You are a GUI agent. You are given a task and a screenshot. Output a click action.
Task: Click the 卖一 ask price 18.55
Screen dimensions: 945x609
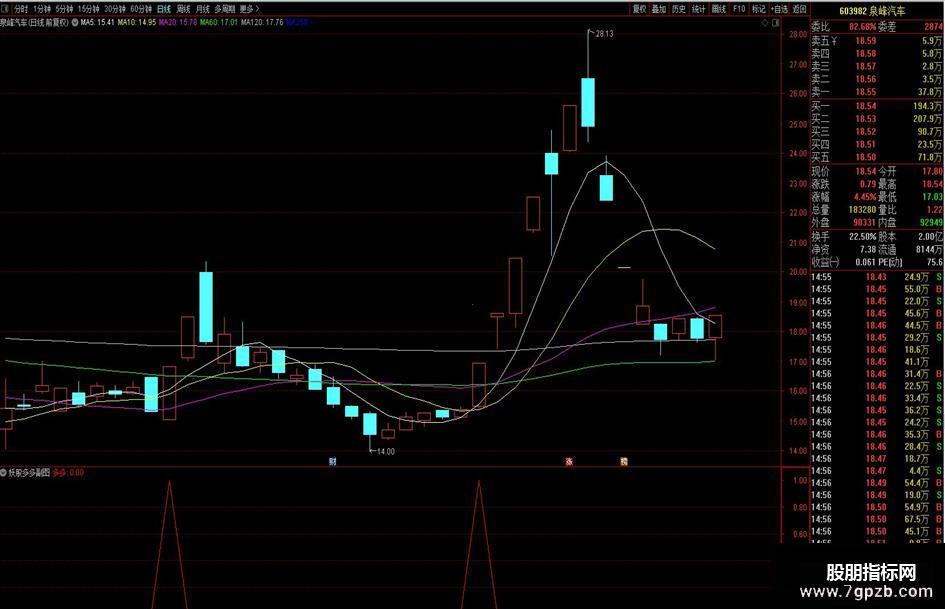pos(865,92)
